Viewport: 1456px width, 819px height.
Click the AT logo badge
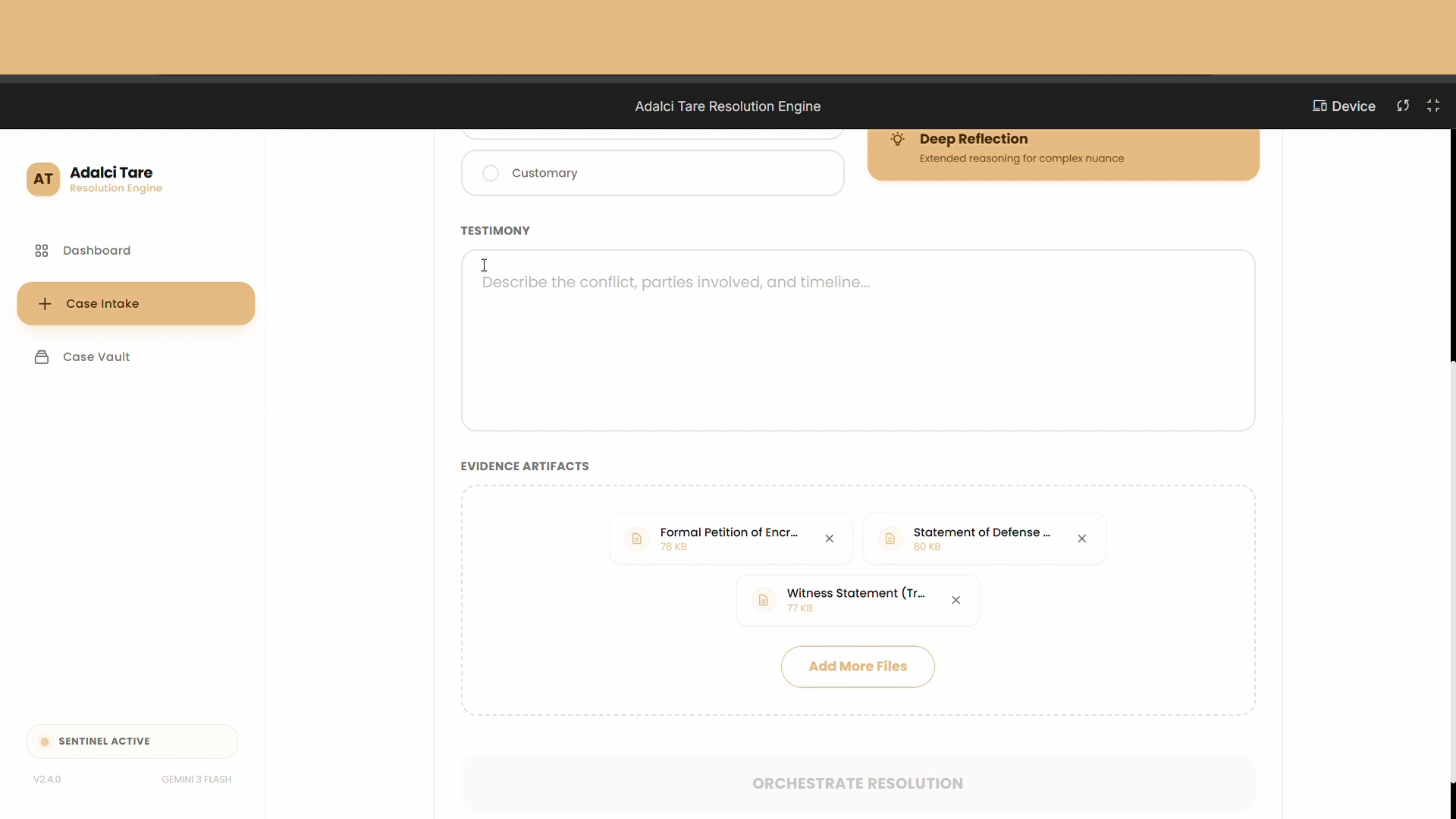pos(43,180)
